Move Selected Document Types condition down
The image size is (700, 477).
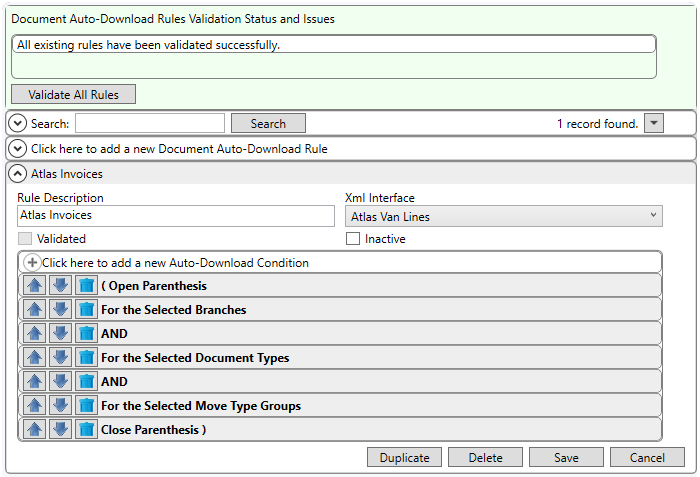point(60,357)
